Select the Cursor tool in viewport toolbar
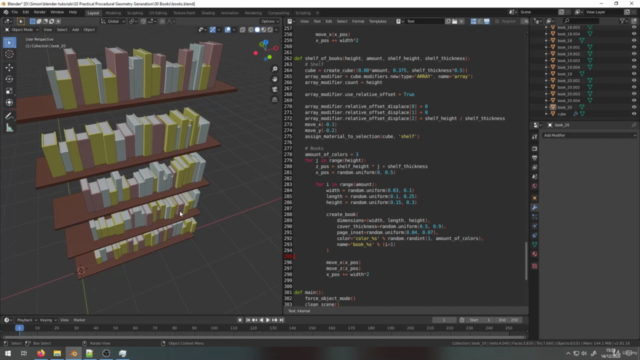The width and height of the screenshot is (640, 360). pyautogui.click(x=9, y=54)
